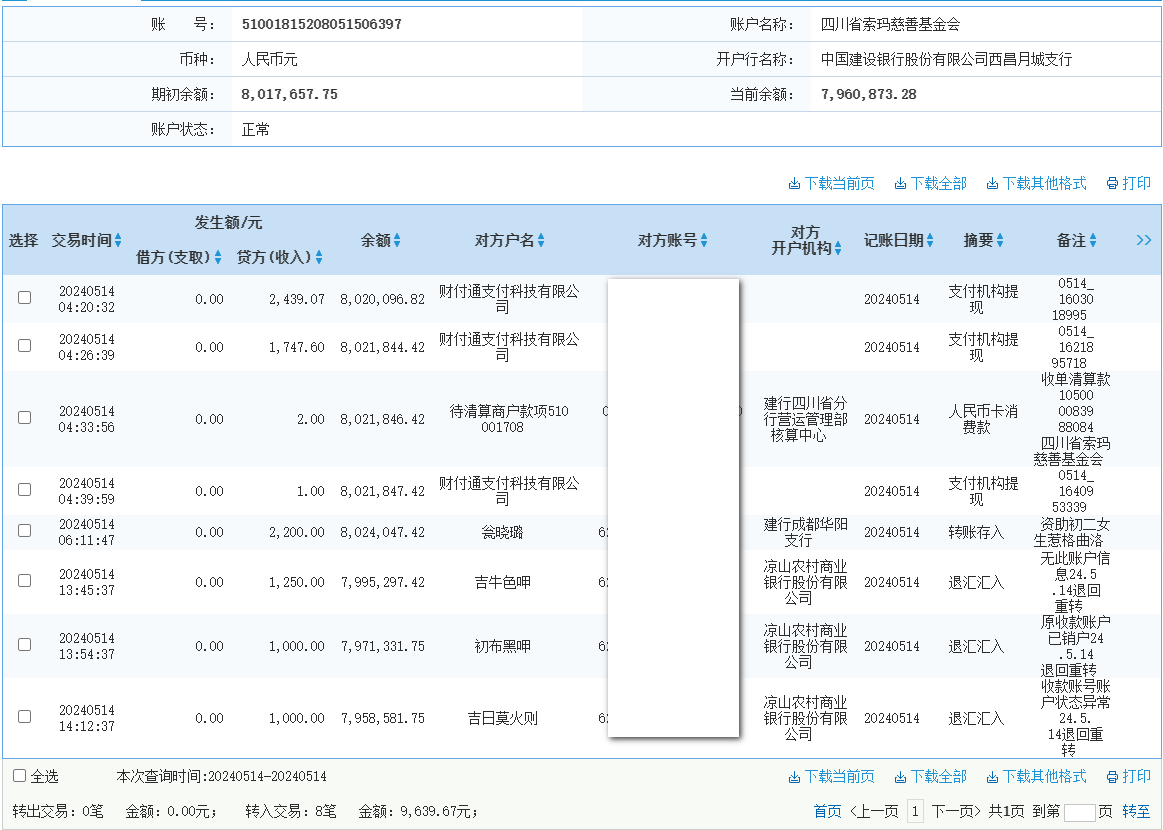Viewport: 1163px width, 830px height.
Task: Click the top 下载全部 download icon
Action: [x=900, y=183]
